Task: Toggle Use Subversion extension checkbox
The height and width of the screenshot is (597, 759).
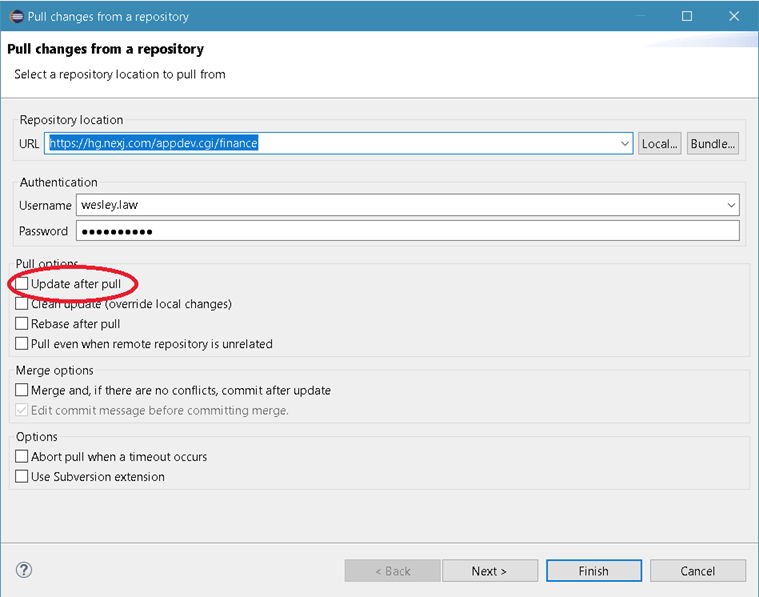Action: pos(22,477)
